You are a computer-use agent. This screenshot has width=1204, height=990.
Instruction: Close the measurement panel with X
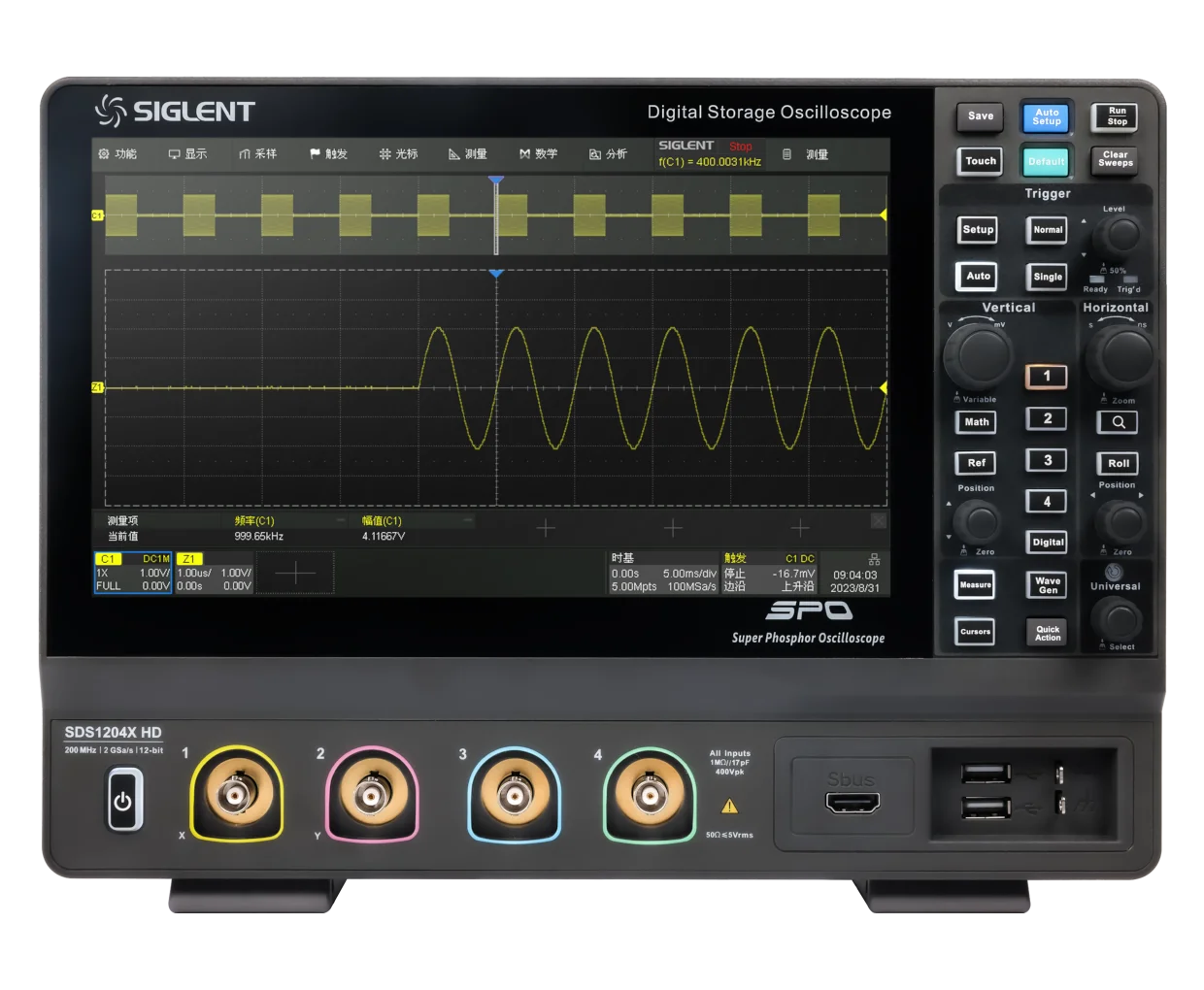pos(879,521)
